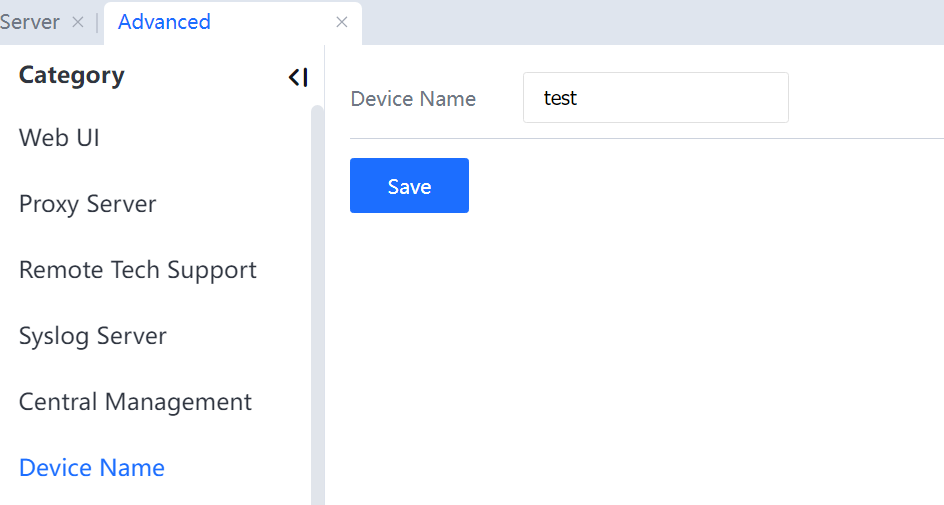
Task: Focus the Device Name text field
Action: pos(655,98)
